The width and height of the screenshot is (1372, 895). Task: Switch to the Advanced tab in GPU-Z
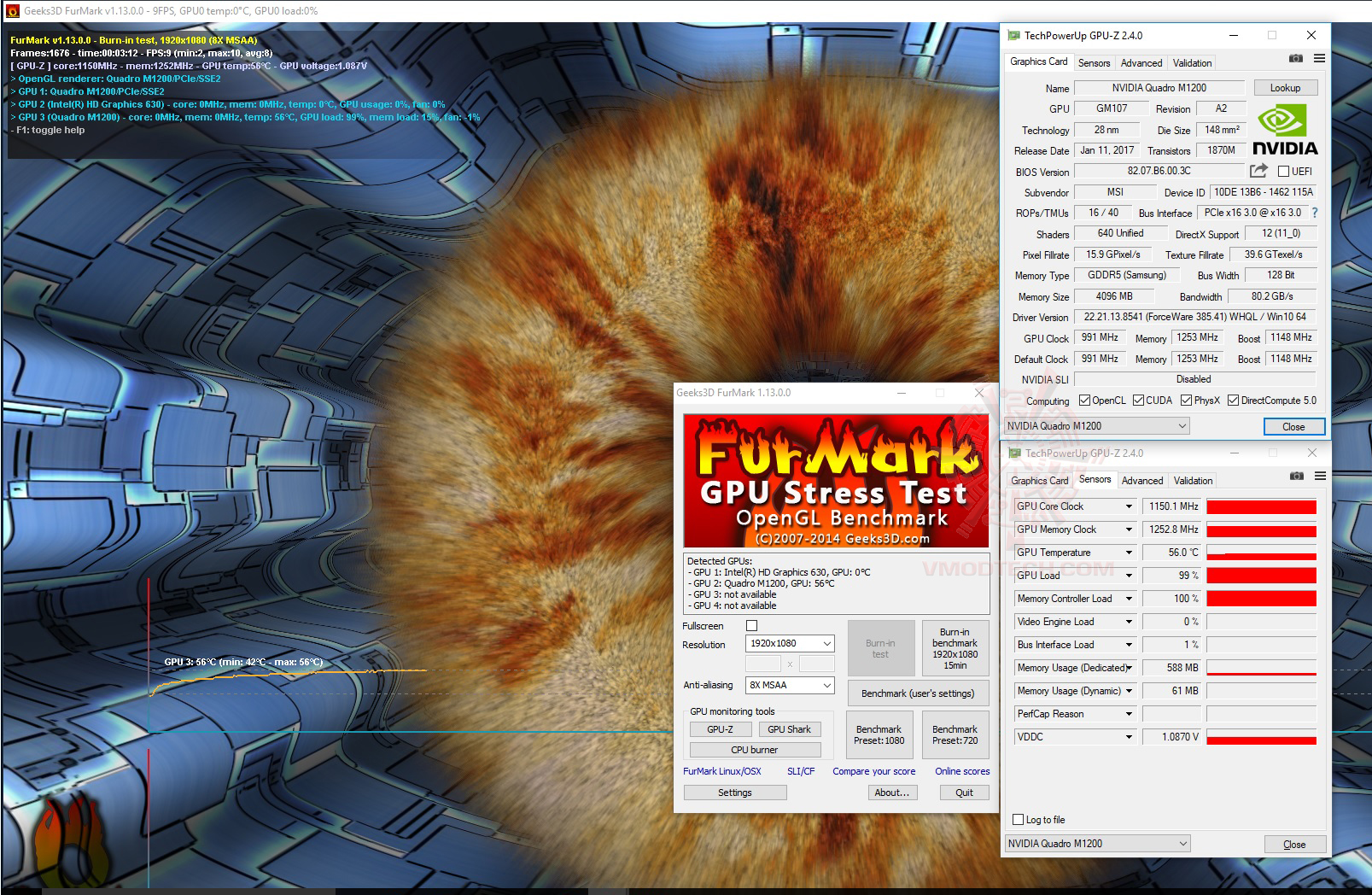[1141, 62]
